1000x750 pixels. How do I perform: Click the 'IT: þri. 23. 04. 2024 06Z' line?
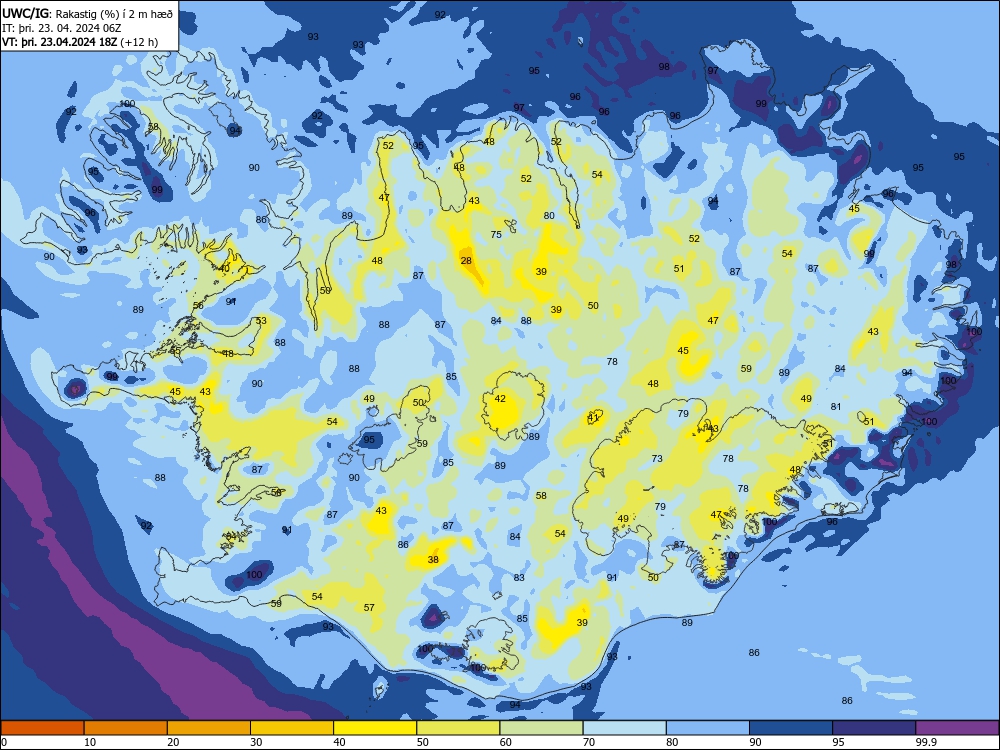(x=62, y=28)
